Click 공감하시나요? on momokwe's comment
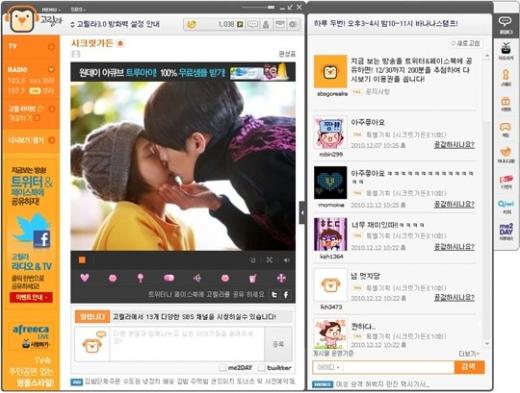Screen dimensions: 520x393 tap(454, 204)
